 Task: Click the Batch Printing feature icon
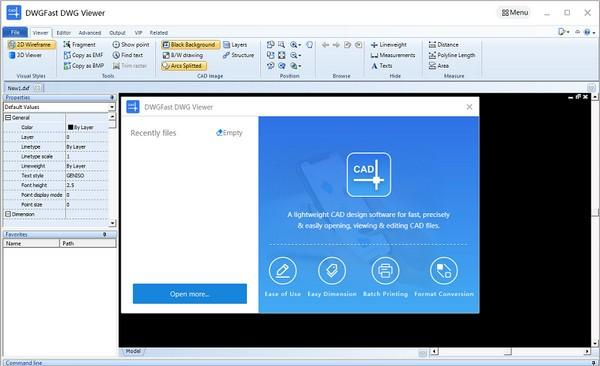(x=385, y=271)
